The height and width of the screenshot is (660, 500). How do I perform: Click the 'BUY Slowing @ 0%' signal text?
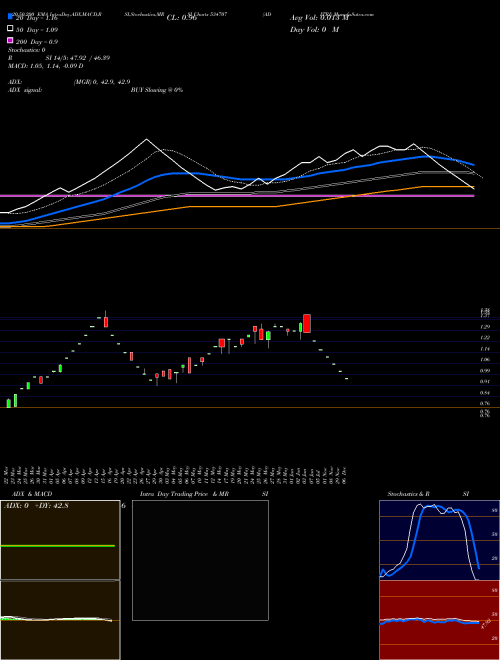pos(157,90)
